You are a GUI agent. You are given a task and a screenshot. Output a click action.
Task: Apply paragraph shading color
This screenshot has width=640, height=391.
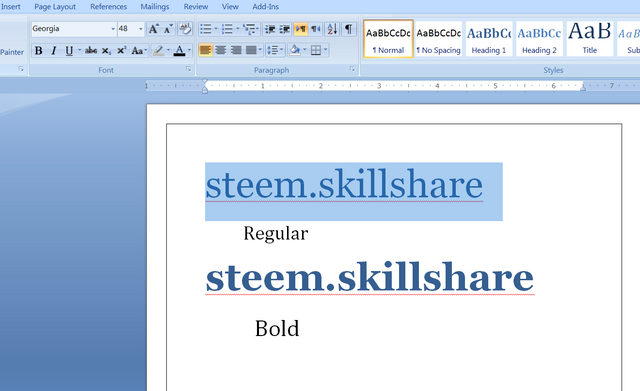[x=294, y=50]
